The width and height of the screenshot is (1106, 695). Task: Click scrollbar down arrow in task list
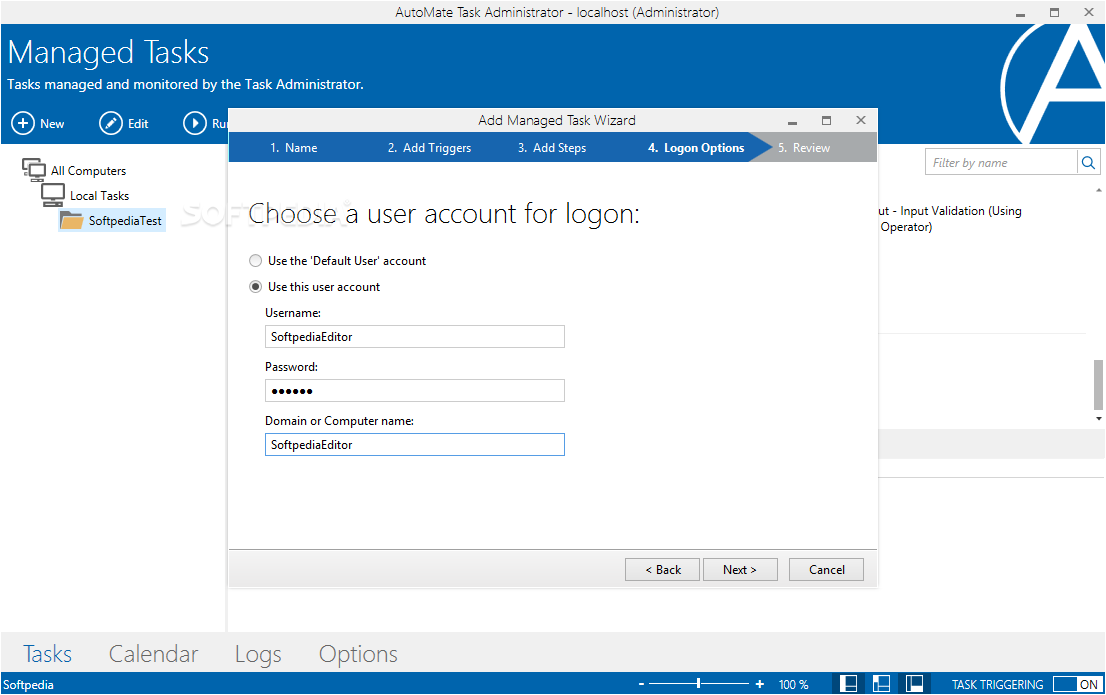pos(1098,419)
